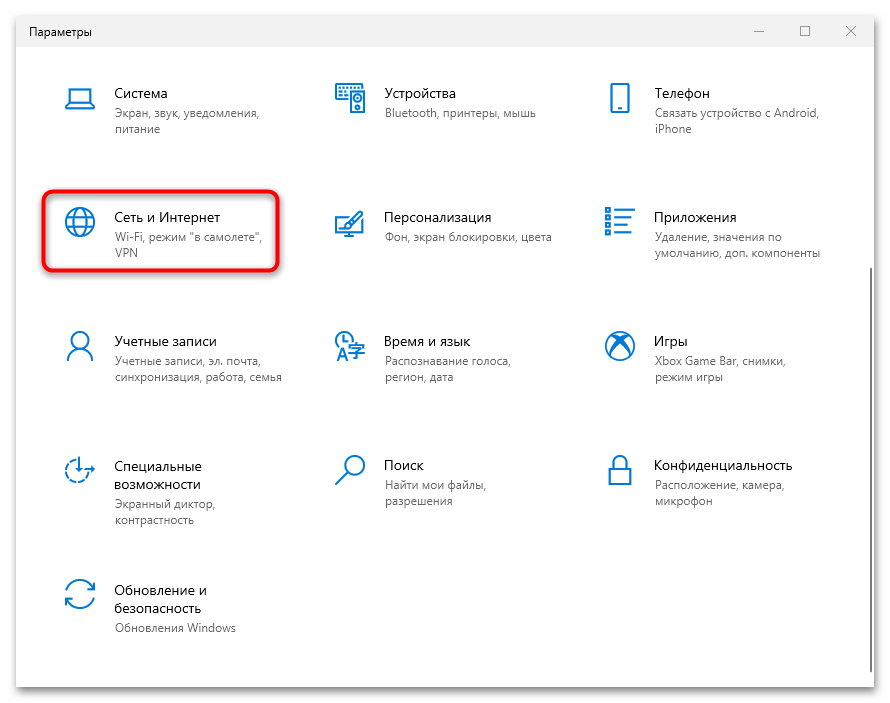Screen dimensions: 890x703
Task: Click the text "Bluetooth, принтеры, мышь"
Action: (x=460, y=113)
